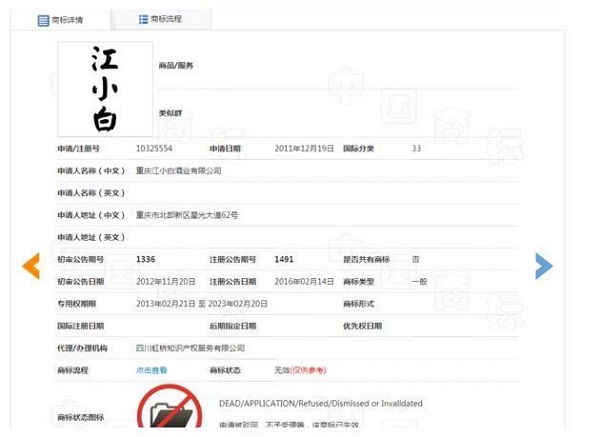Click agency name 四川虹桥知识产权服务有限公司
The height and width of the screenshot is (437, 600).
pyautogui.click(x=190, y=348)
